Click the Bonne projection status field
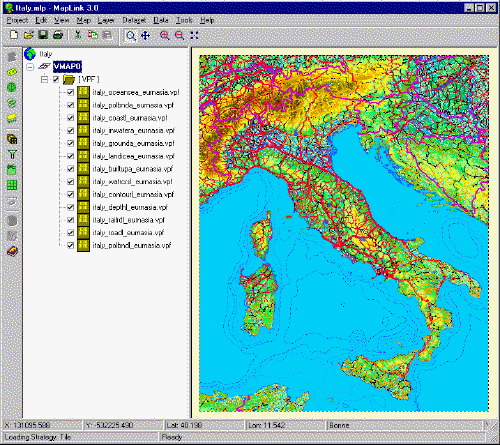Screen dimensions: 500x445 [405, 425]
